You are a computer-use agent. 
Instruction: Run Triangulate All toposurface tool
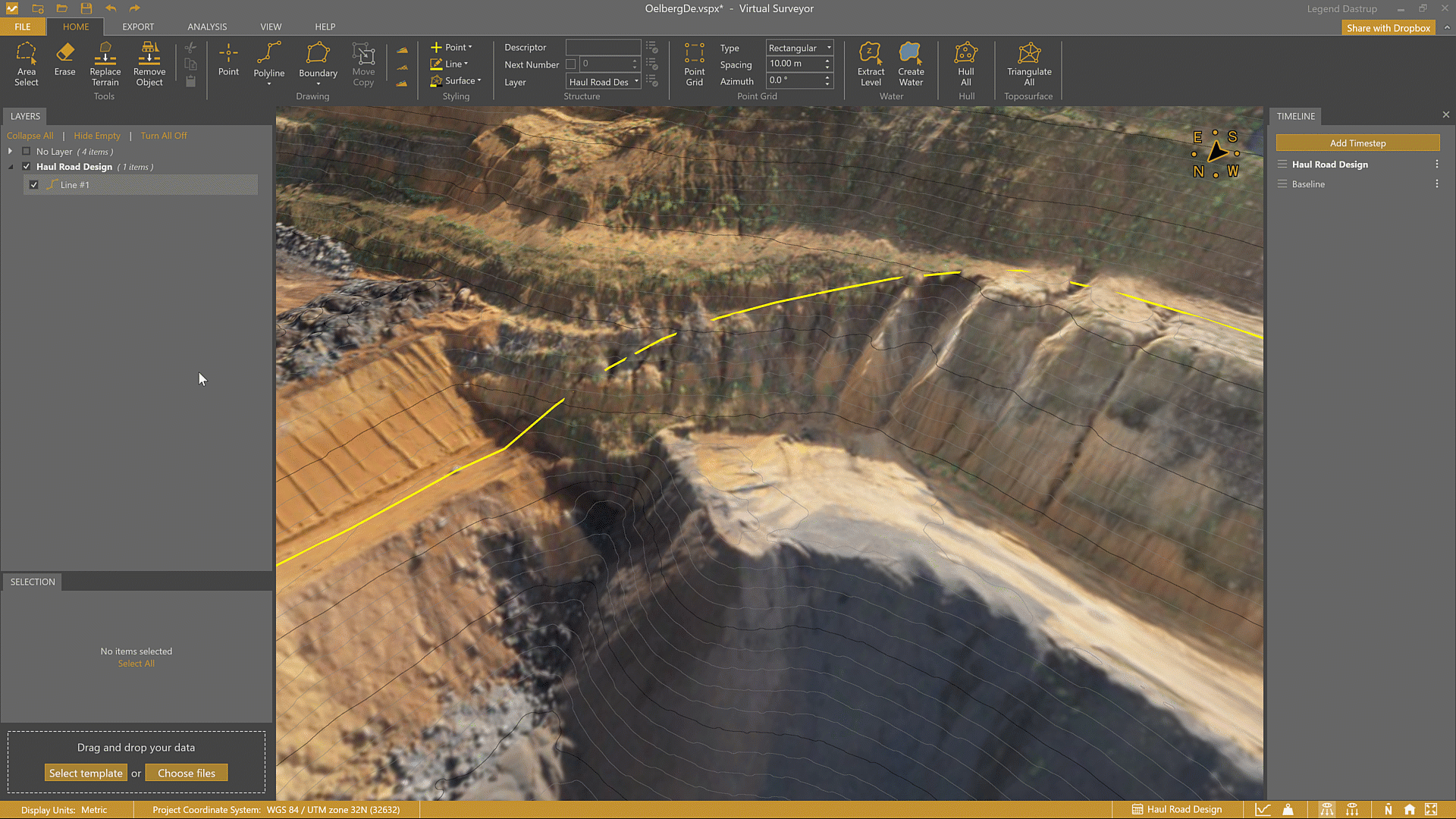pyautogui.click(x=1028, y=64)
